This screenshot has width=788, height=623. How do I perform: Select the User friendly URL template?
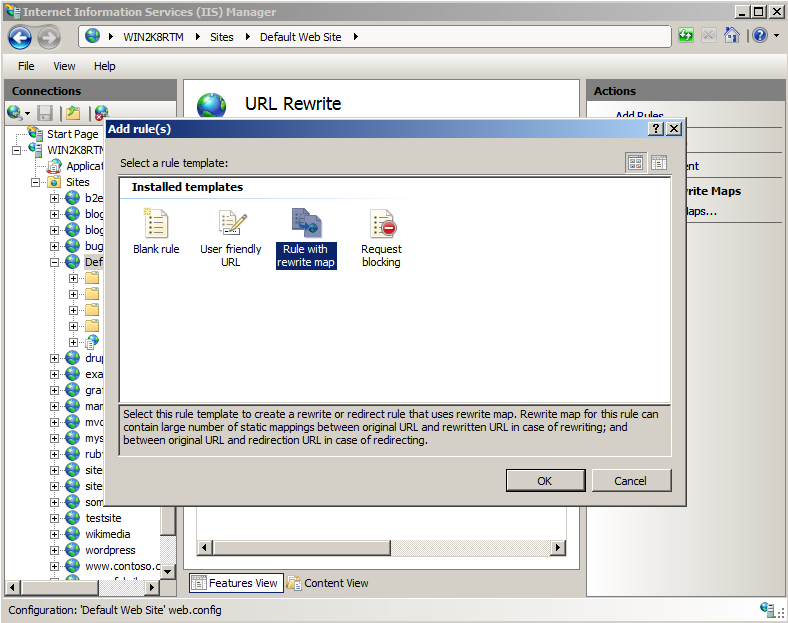[x=231, y=239]
